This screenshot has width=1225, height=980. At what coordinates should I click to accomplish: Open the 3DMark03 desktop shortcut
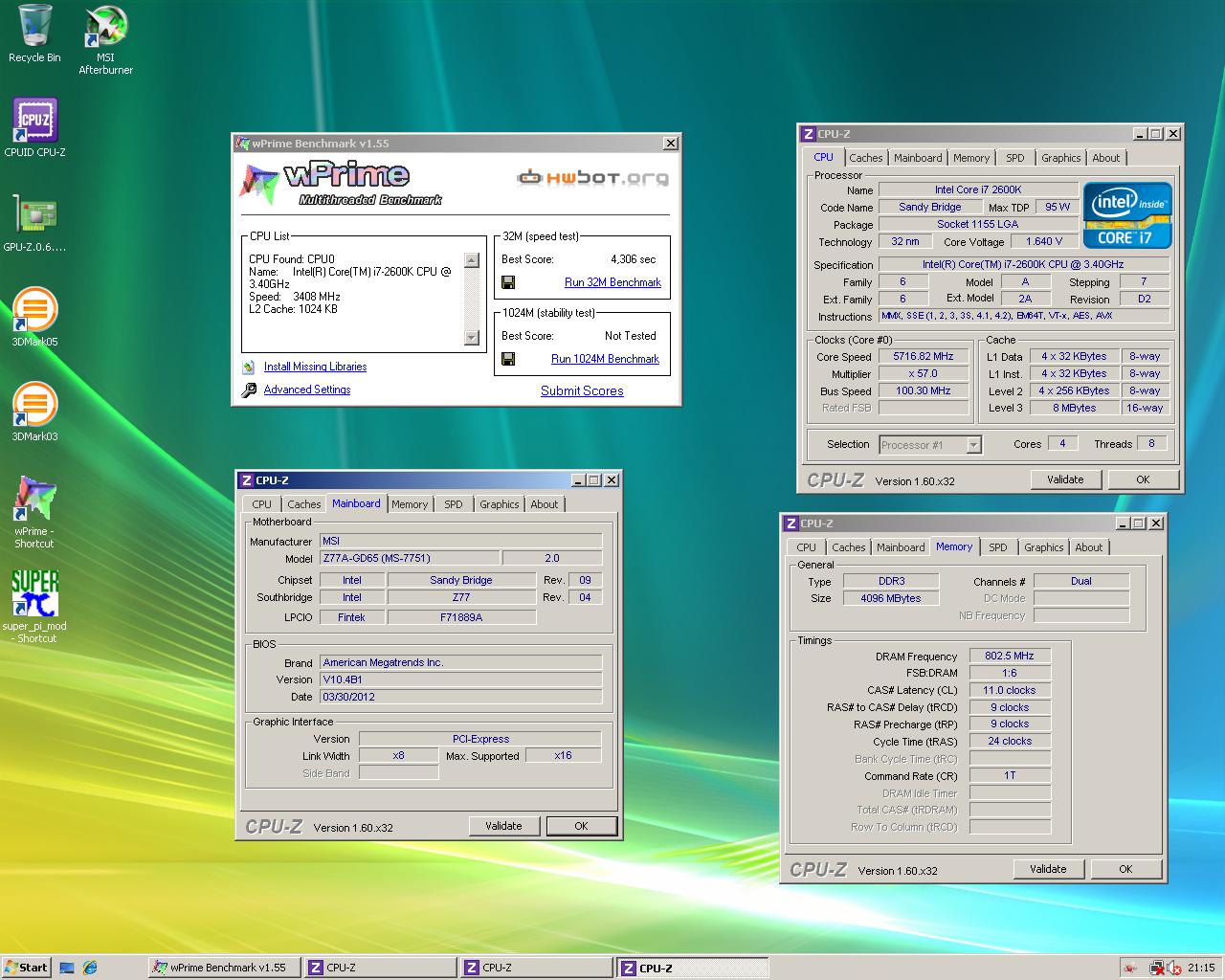(35, 406)
